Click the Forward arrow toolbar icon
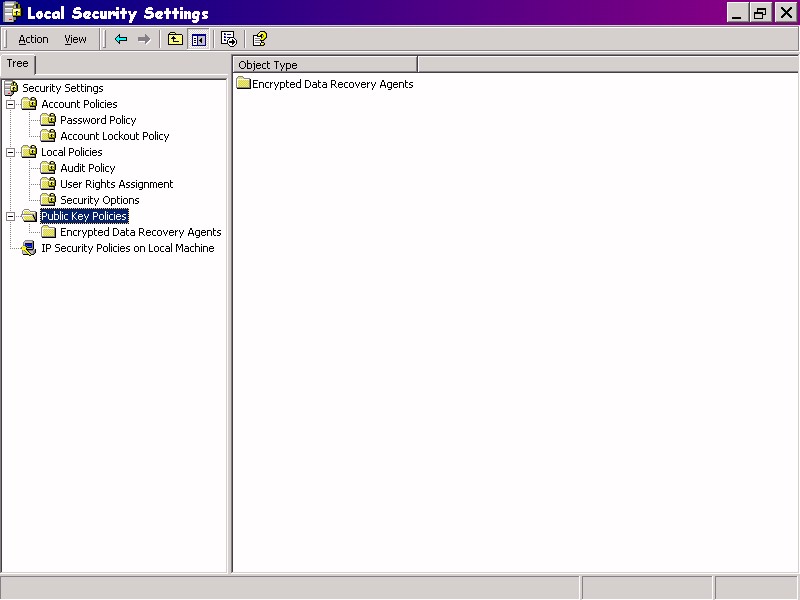Viewport: 800px width, 600px height. coord(144,39)
